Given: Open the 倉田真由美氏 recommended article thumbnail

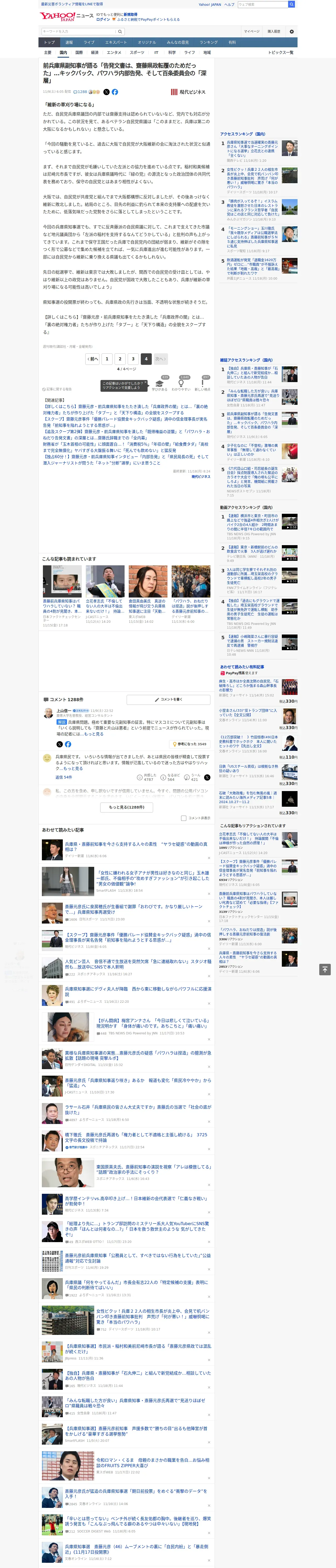Looking at the screenshot, I should pyautogui.click(x=148, y=581).
